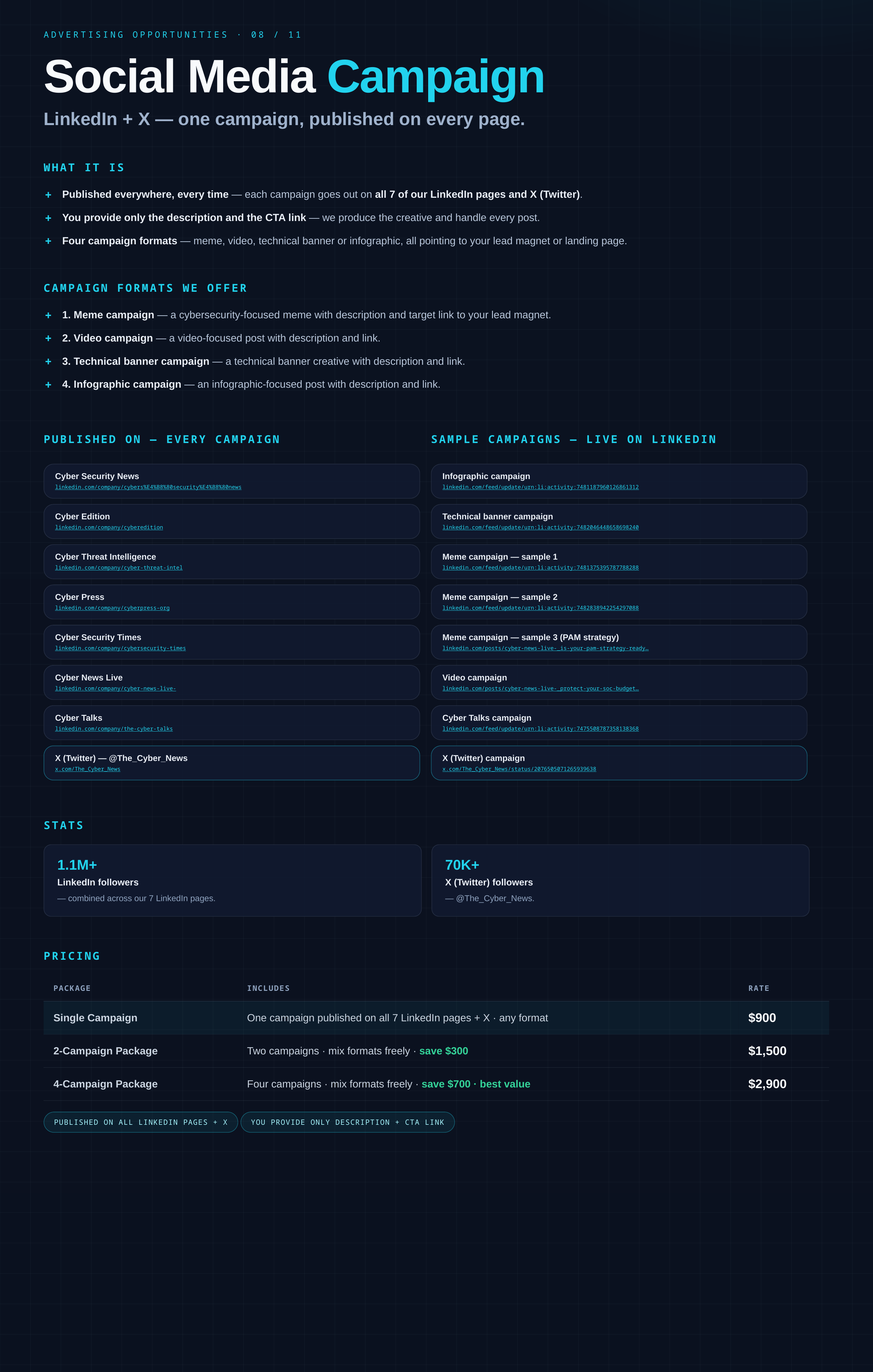Open the Cyber Security News LinkedIn link
This screenshot has width=873, height=1372.
point(148,487)
